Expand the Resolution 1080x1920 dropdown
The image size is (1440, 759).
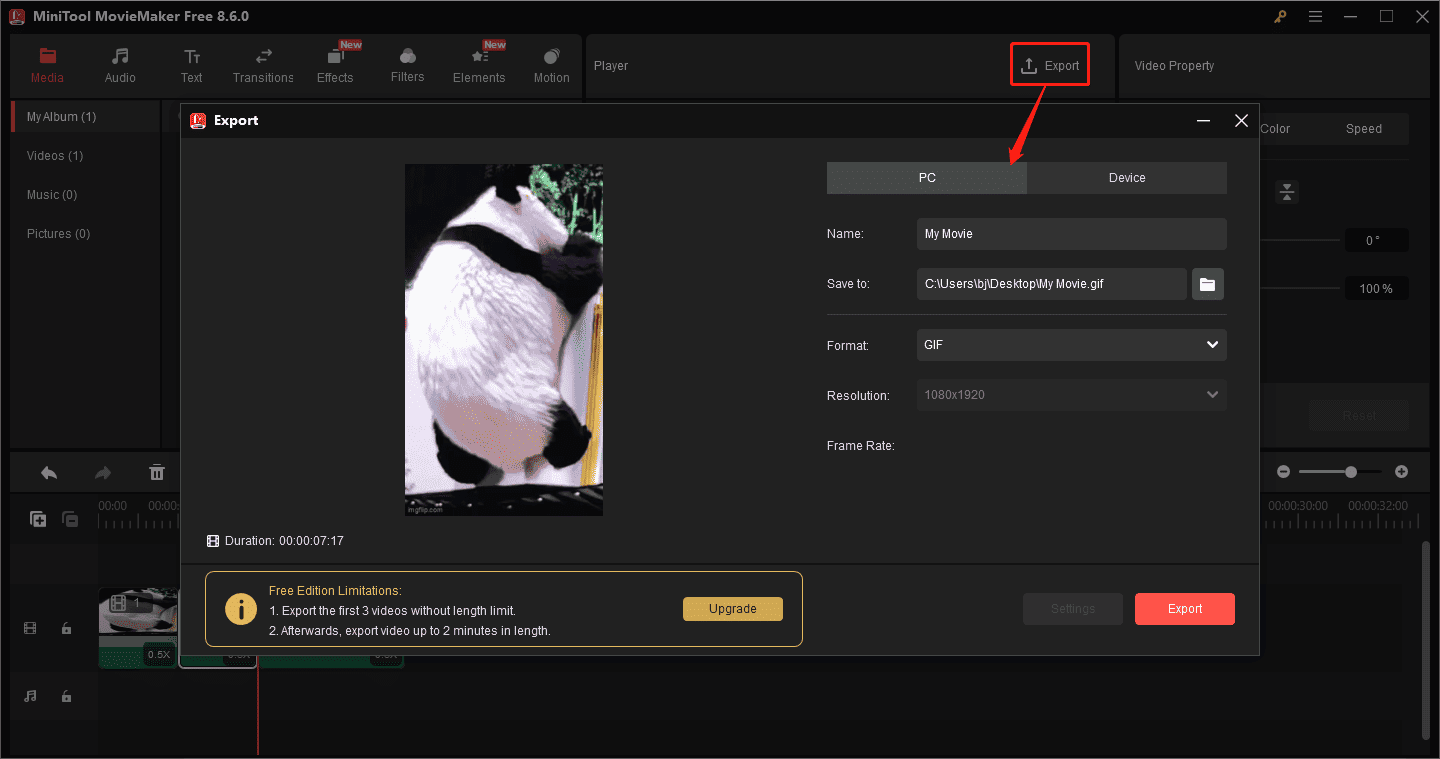point(1071,395)
